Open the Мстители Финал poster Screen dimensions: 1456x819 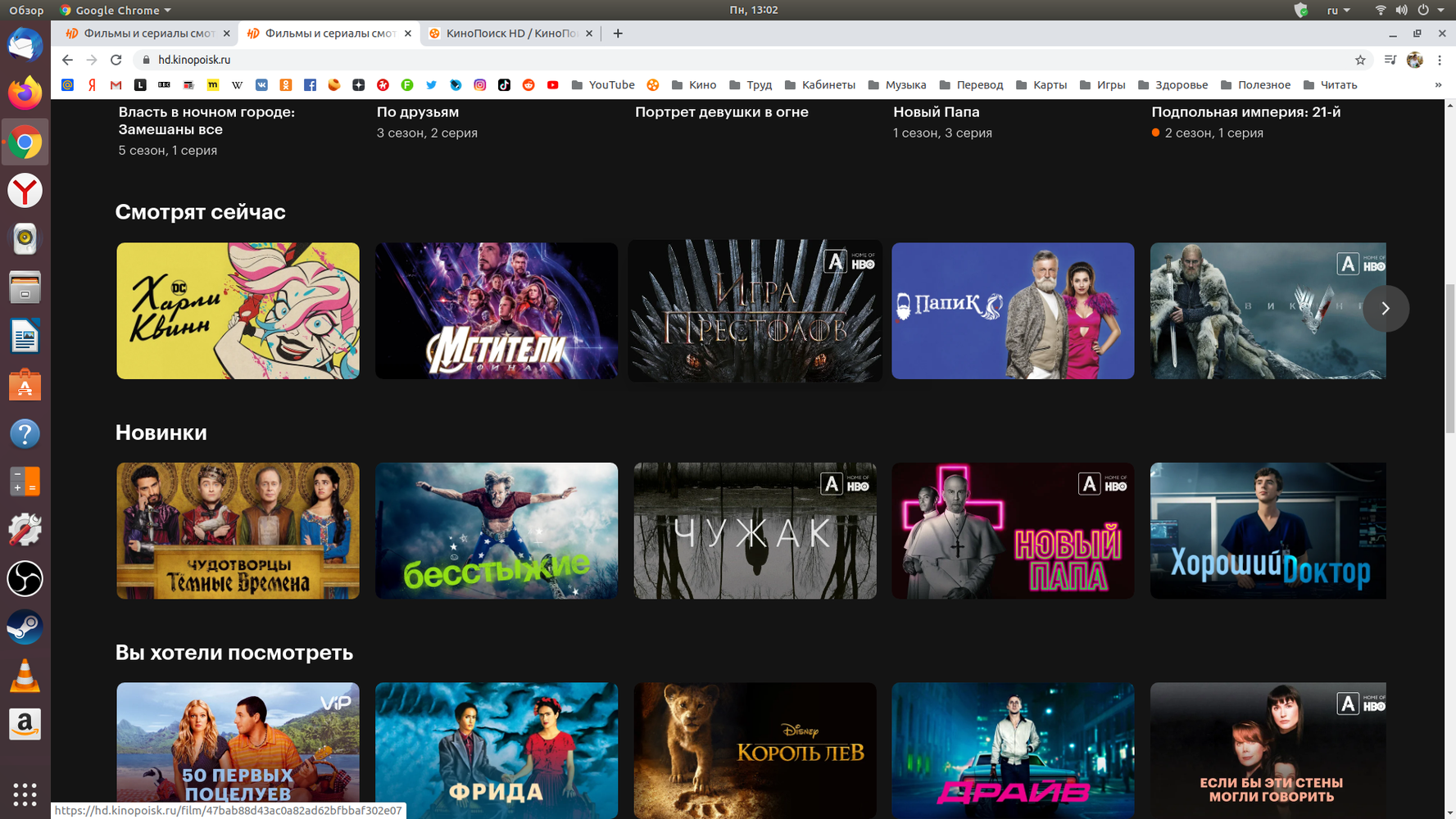pos(497,310)
